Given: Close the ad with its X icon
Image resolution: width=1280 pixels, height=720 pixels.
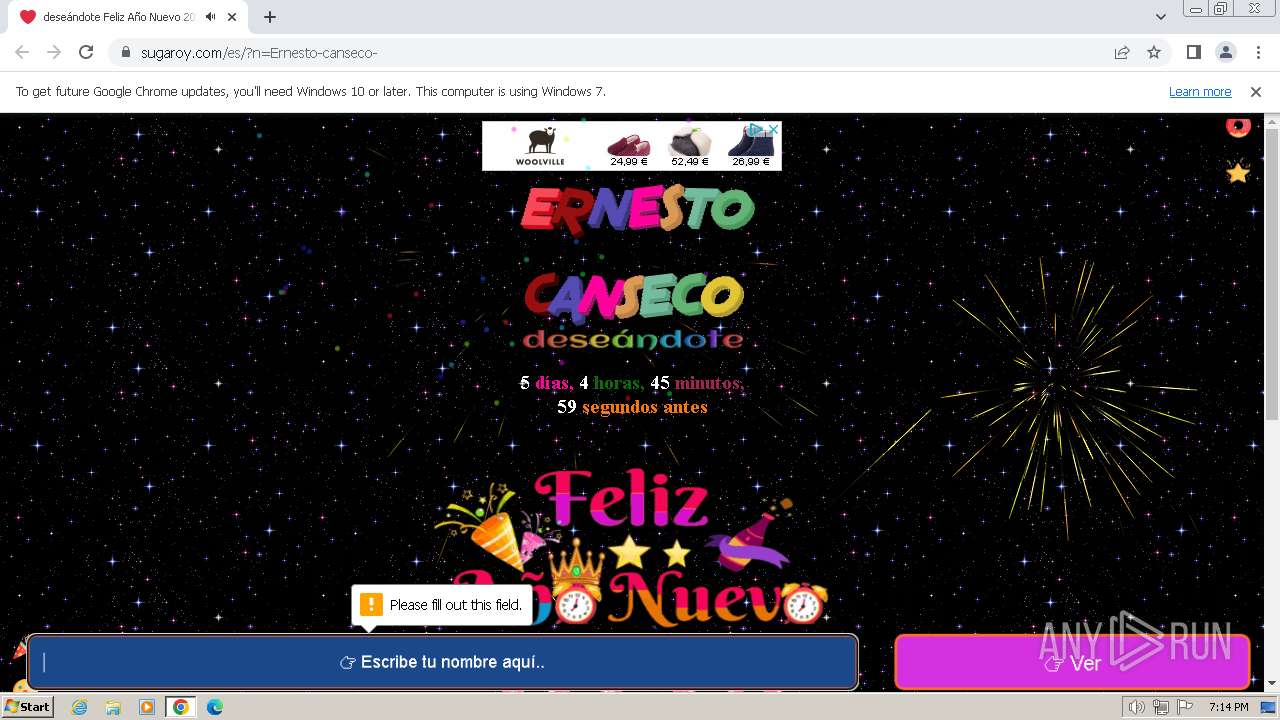Looking at the screenshot, I should point(774,129).
